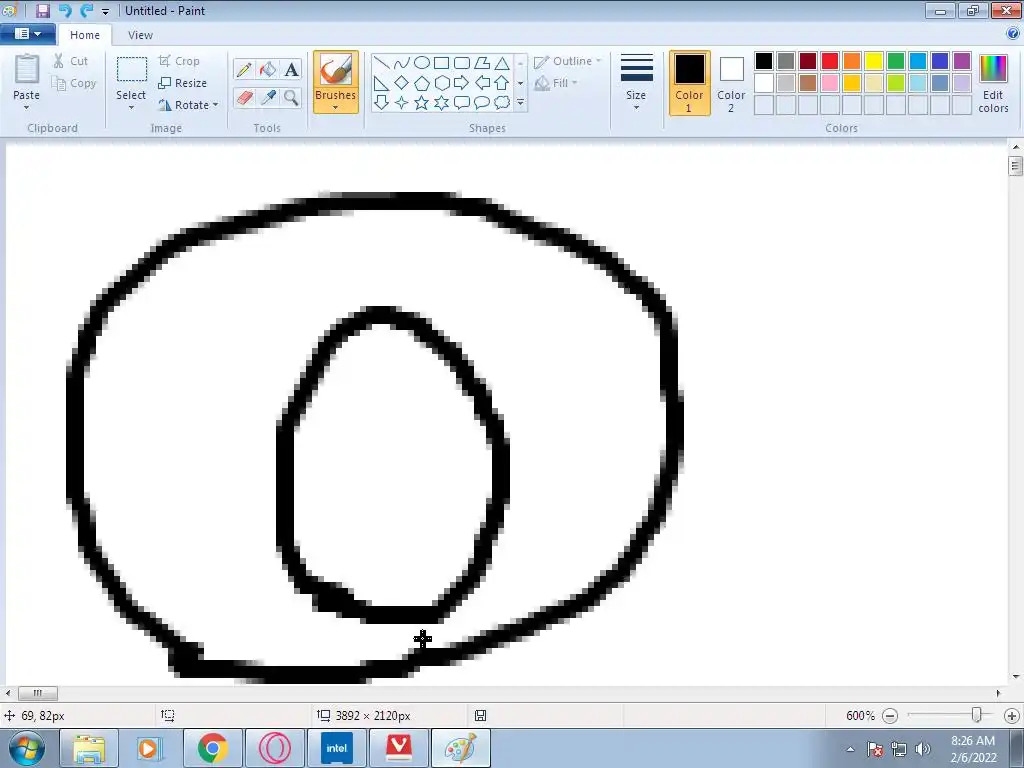Choose the Five-point star shape
The height and width of the screenshot is (768, 1024).
click(422, 103)
